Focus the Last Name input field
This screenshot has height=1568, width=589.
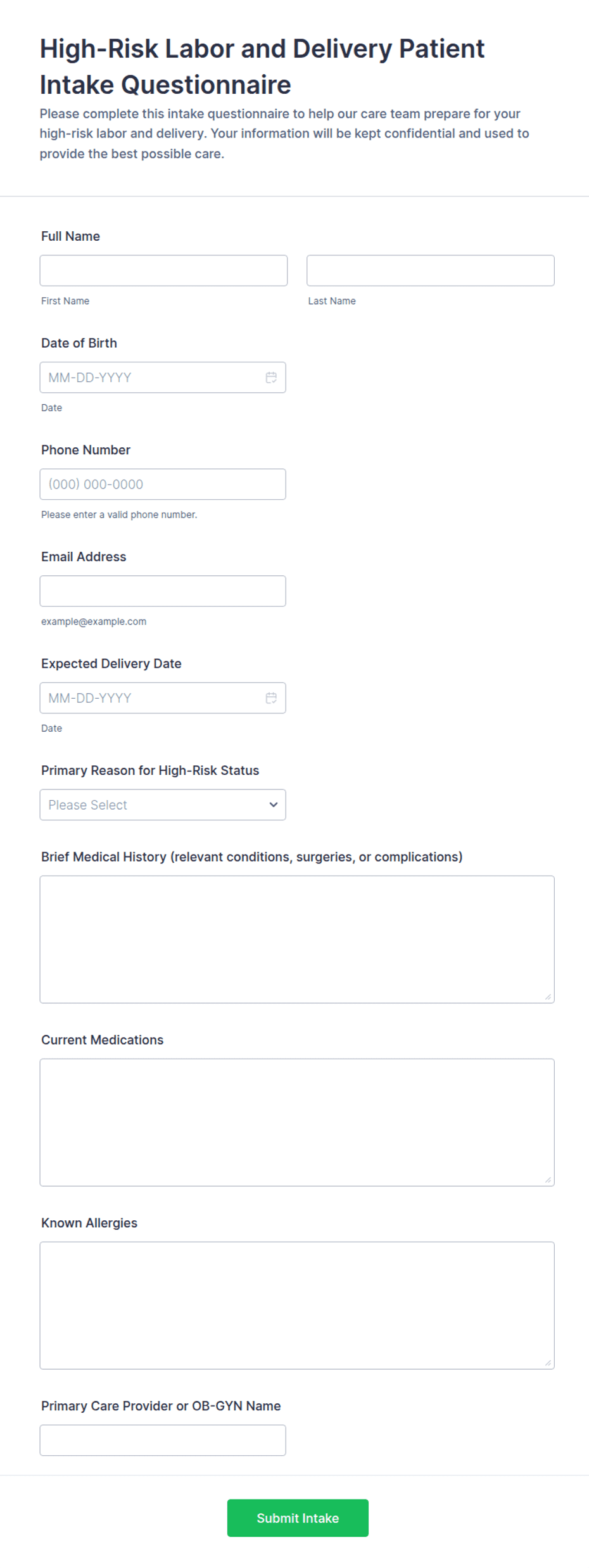click(x=431, y=271)
